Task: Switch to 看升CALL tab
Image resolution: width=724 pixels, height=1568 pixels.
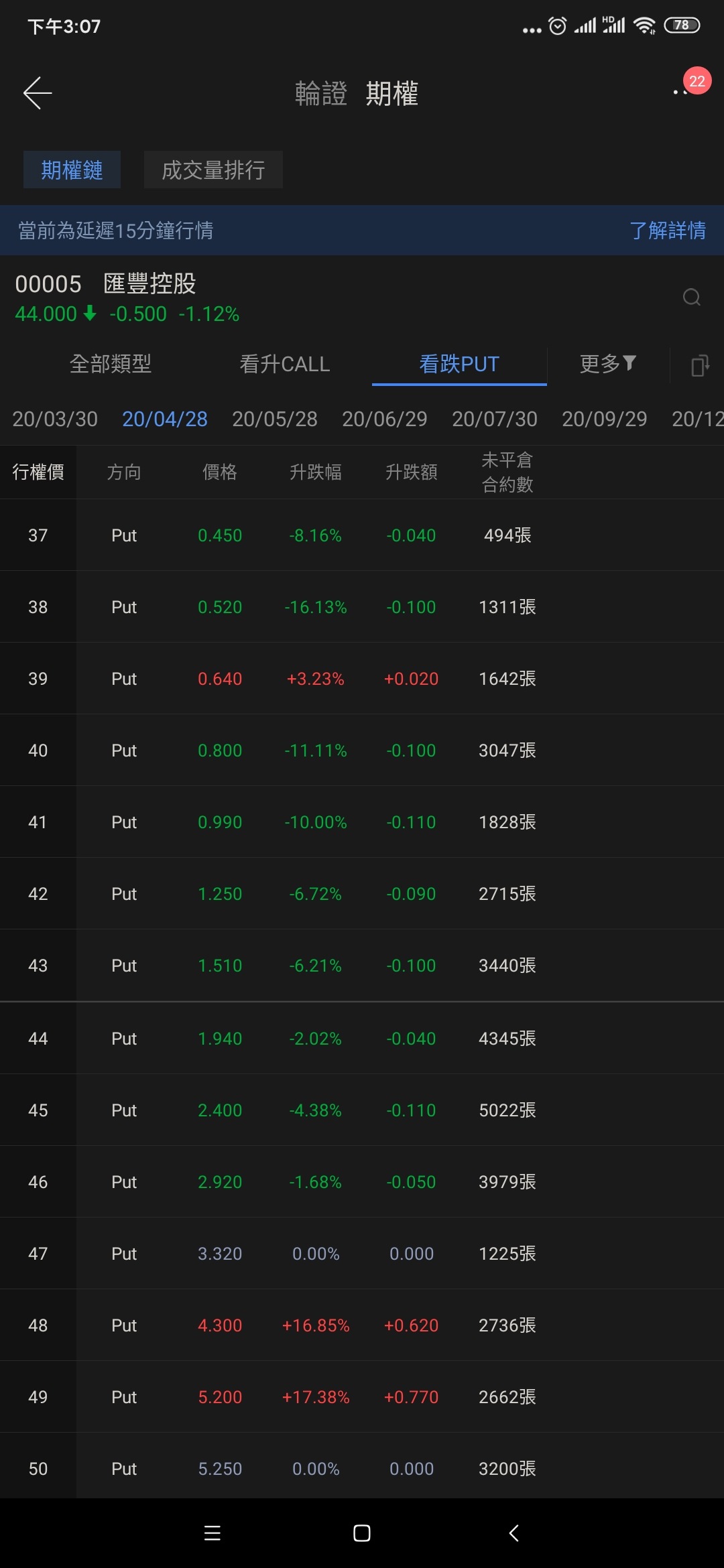Action: 285,364
